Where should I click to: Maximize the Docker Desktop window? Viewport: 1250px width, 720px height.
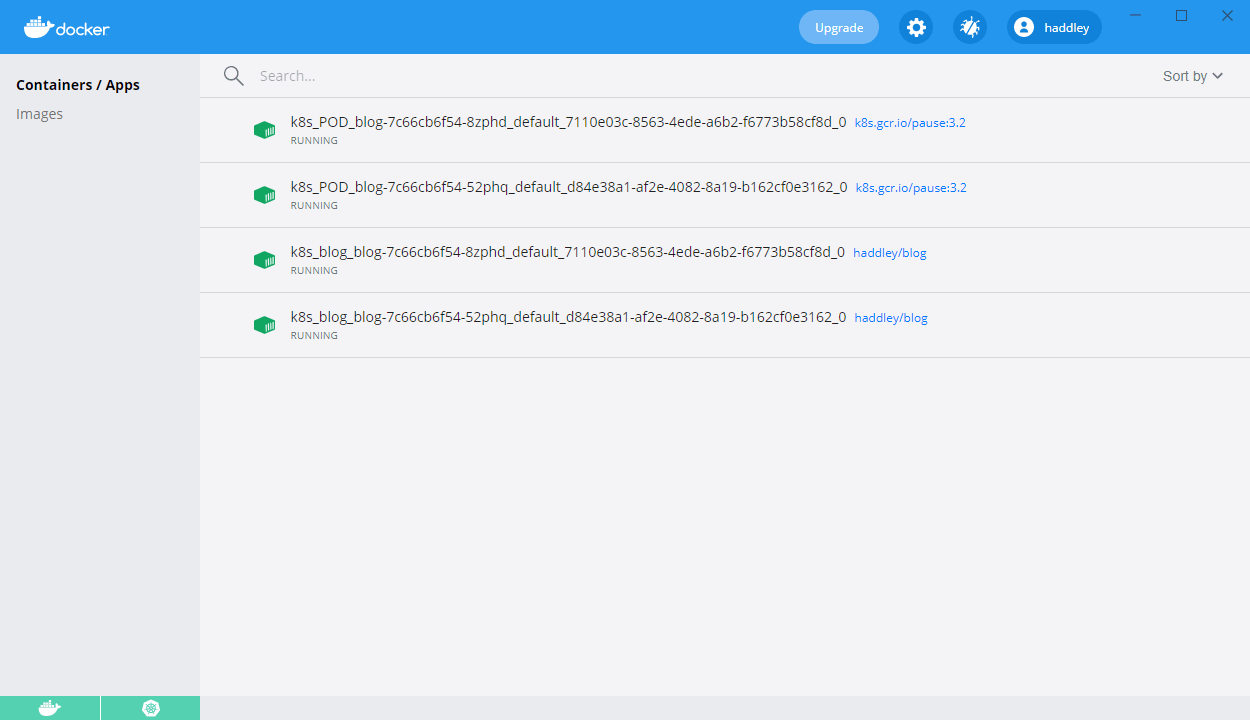click(x=1181, y=15)
